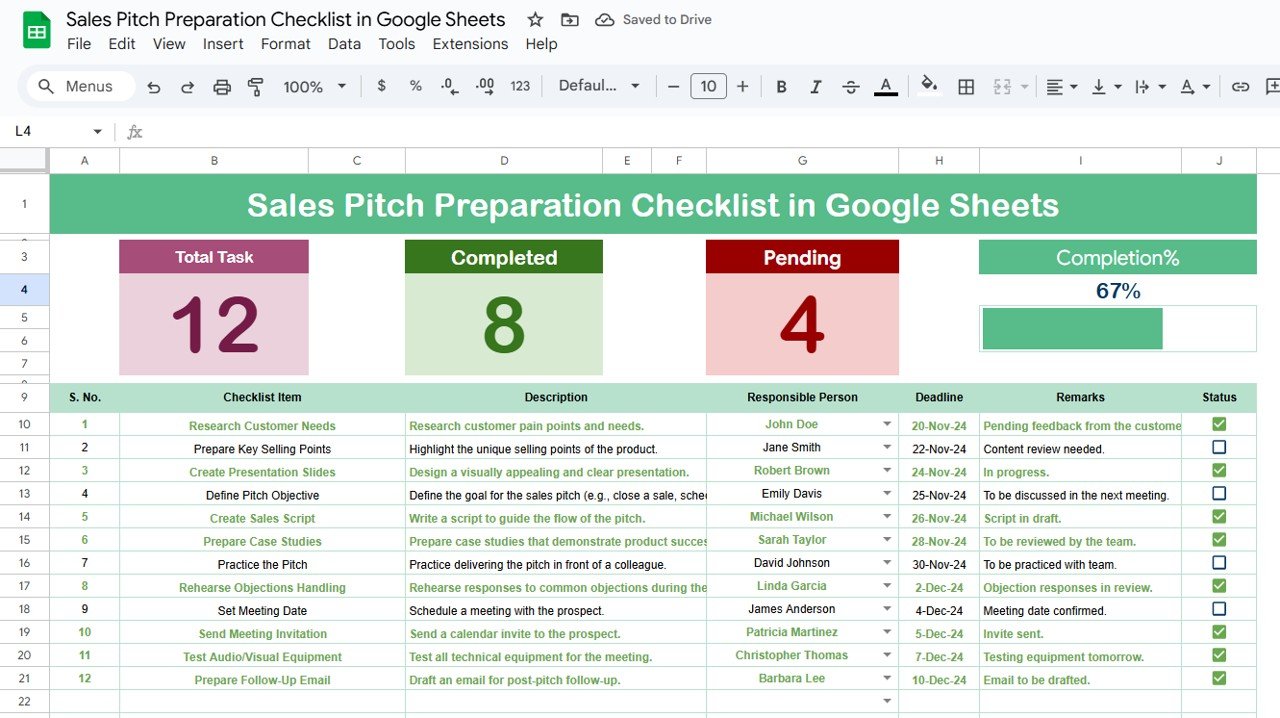Open the zoom 100% dropdown
This screenshot has width=1280, height=718.
tap(314, 87)
